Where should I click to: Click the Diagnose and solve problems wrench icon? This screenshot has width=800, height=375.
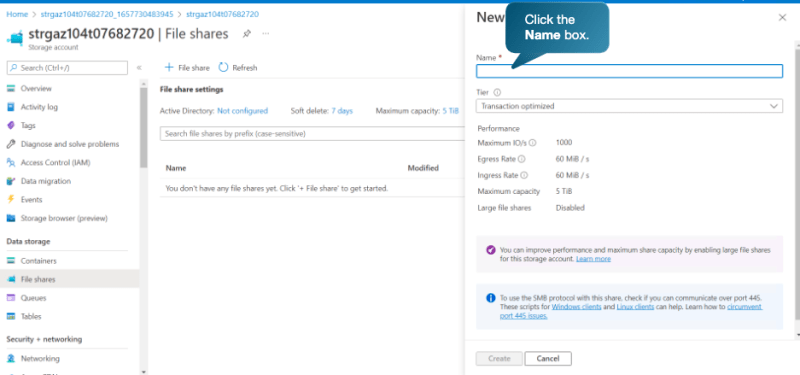(x=11, y=144)
